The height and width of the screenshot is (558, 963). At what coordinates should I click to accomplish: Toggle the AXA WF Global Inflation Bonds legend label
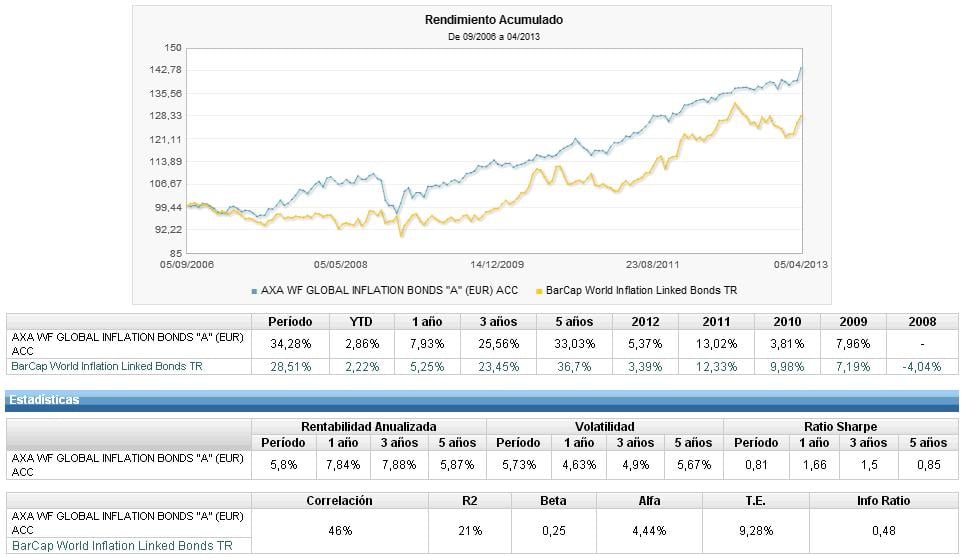coord(389,291)
